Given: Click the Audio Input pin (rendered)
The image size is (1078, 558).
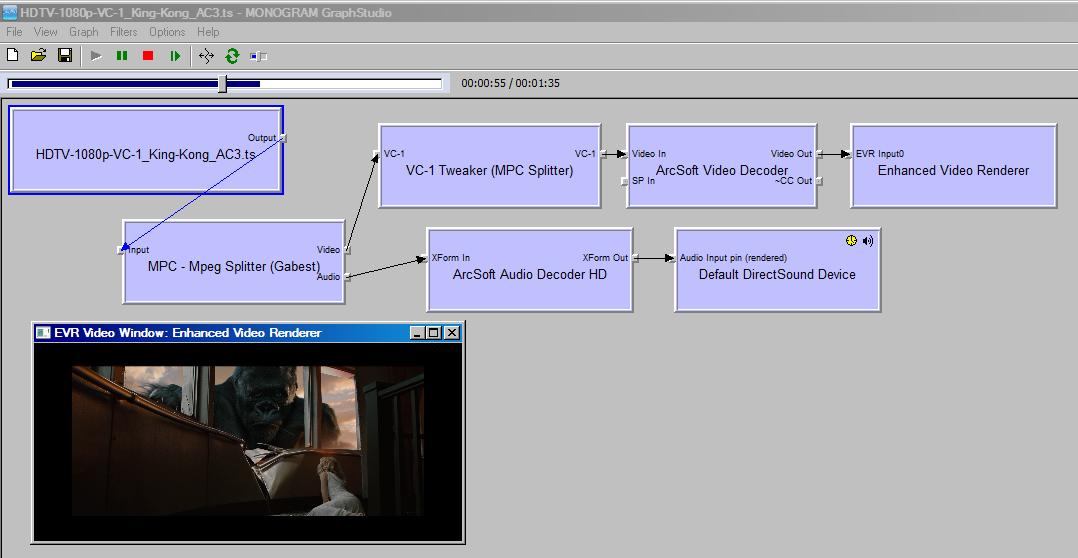Looking at the screenshot, I should pos(672,258).
